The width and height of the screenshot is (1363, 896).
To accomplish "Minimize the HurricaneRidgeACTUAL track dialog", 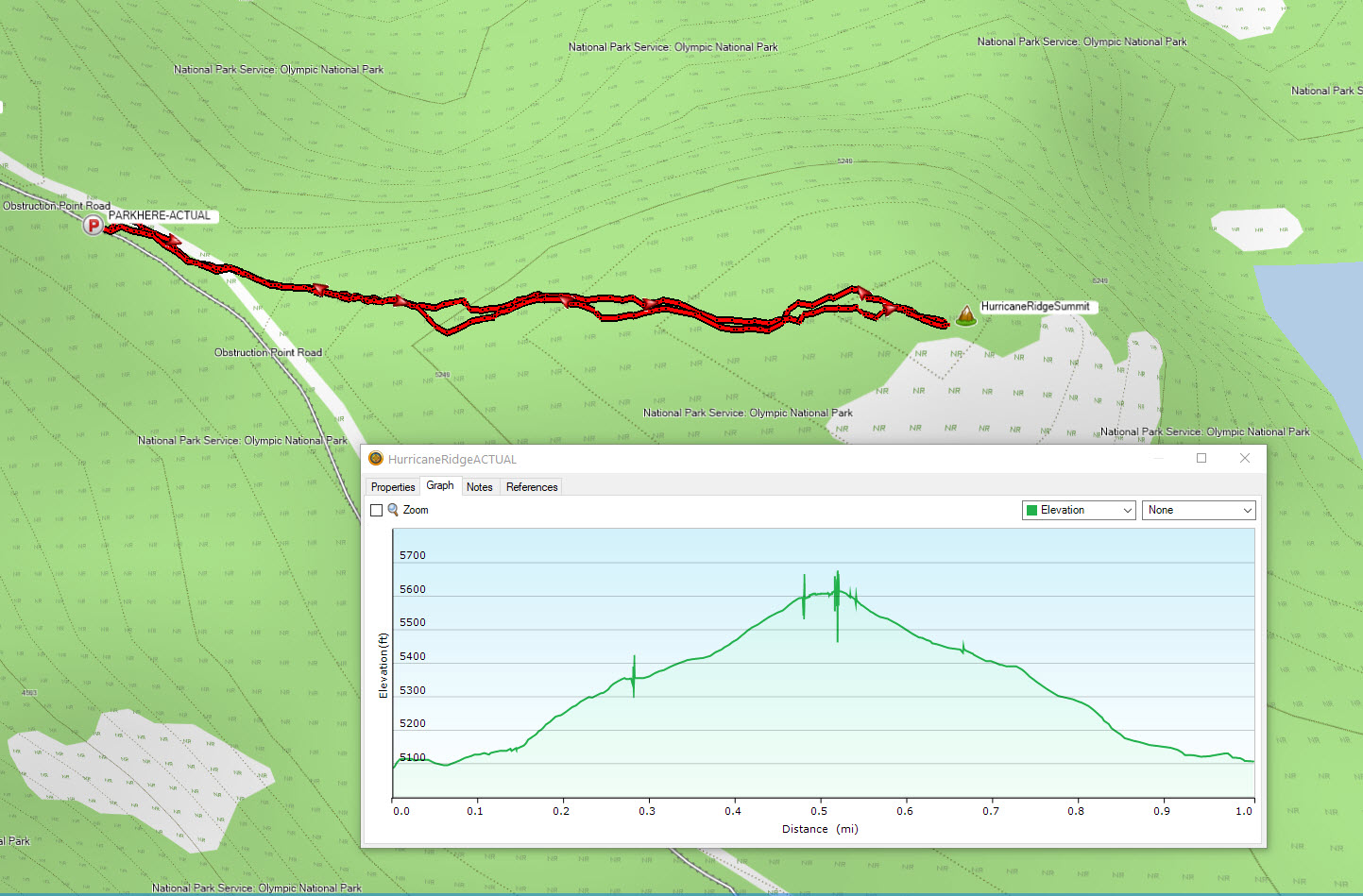I will pyautogui.click(x=1159, y=458).
